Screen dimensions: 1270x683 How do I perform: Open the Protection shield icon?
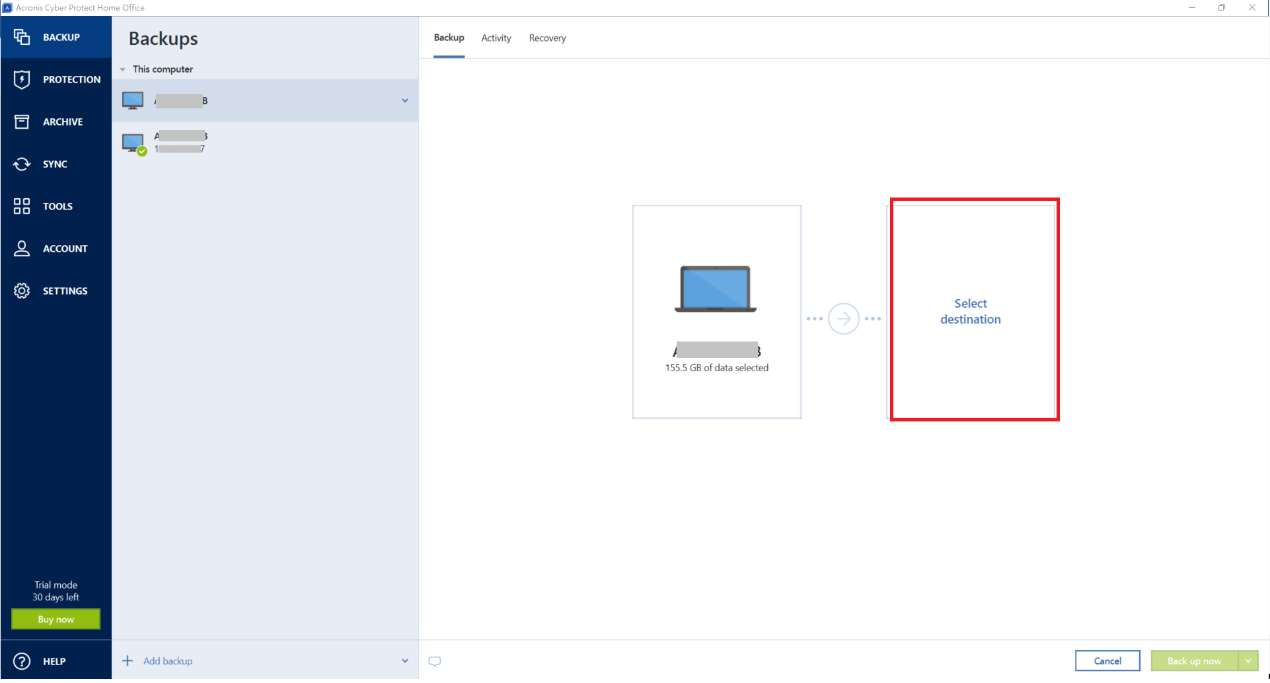pyautogui.click(x=22, y=79)
